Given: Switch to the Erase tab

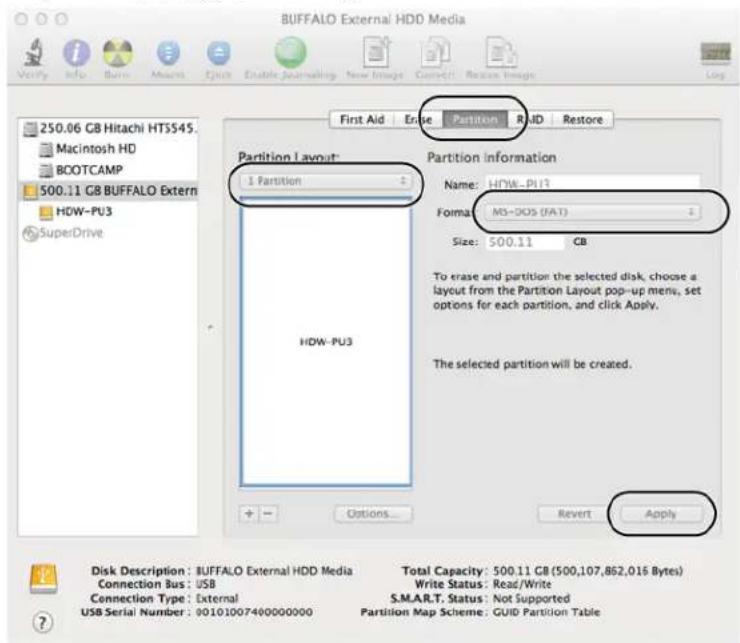Looking at the screenshot, I should coord(418,119).
